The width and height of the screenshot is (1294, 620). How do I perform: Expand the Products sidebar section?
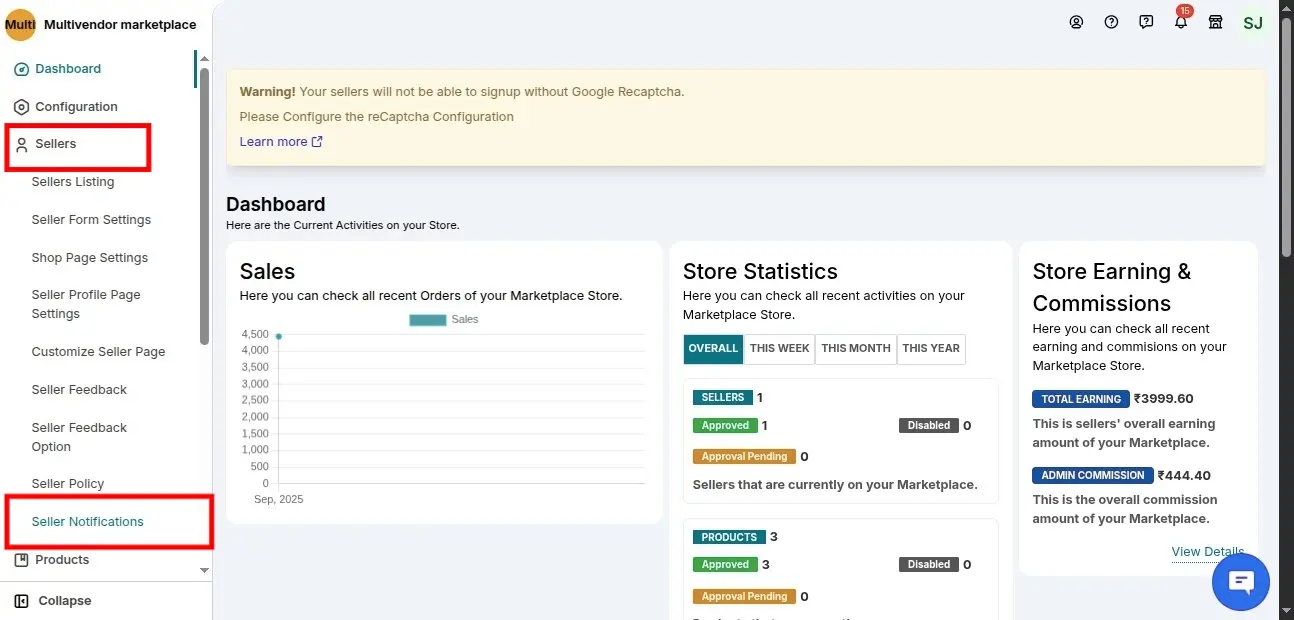pyautogui.click(x=62, y=560)
